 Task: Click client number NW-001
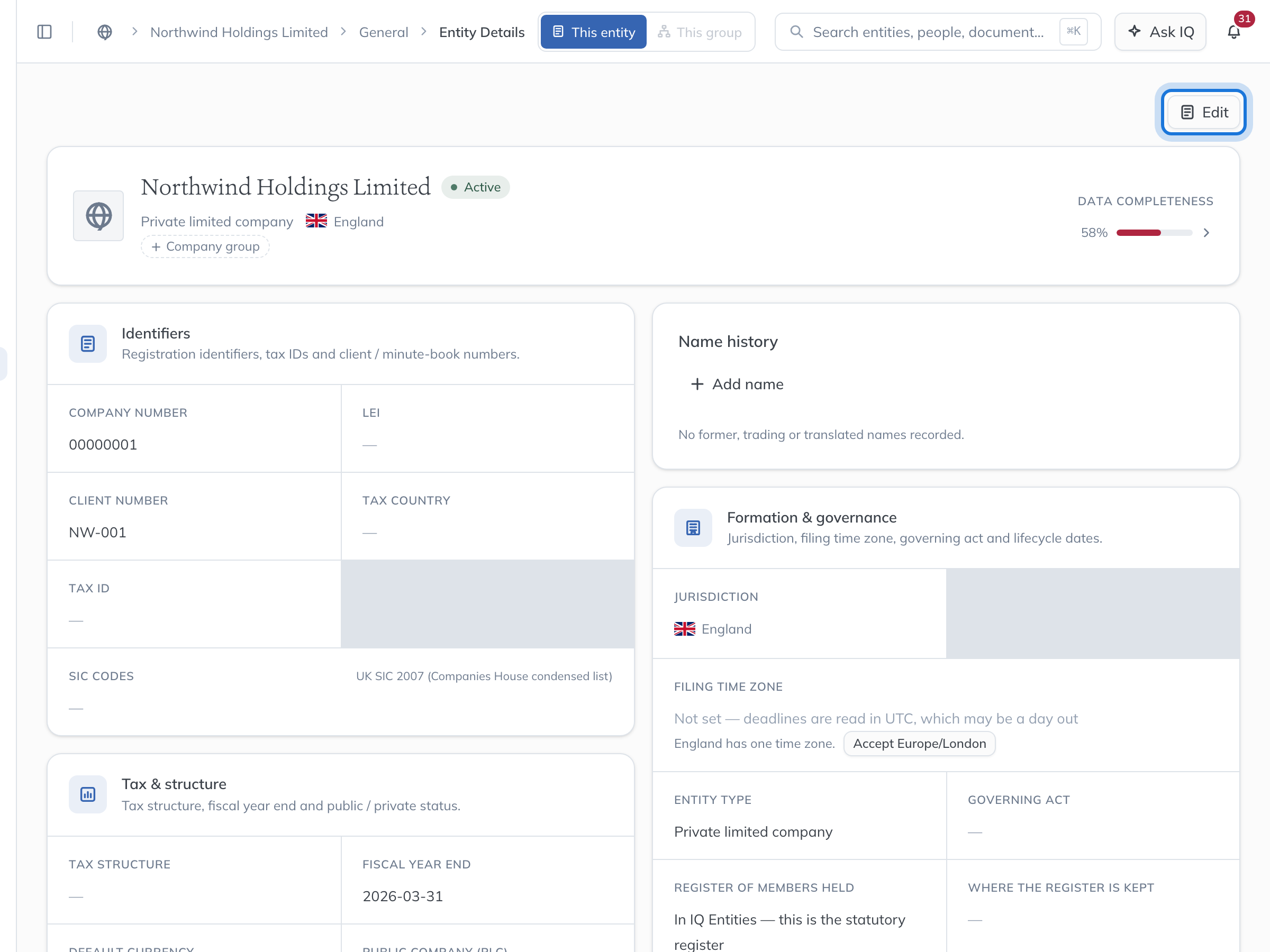coord(97,533)
